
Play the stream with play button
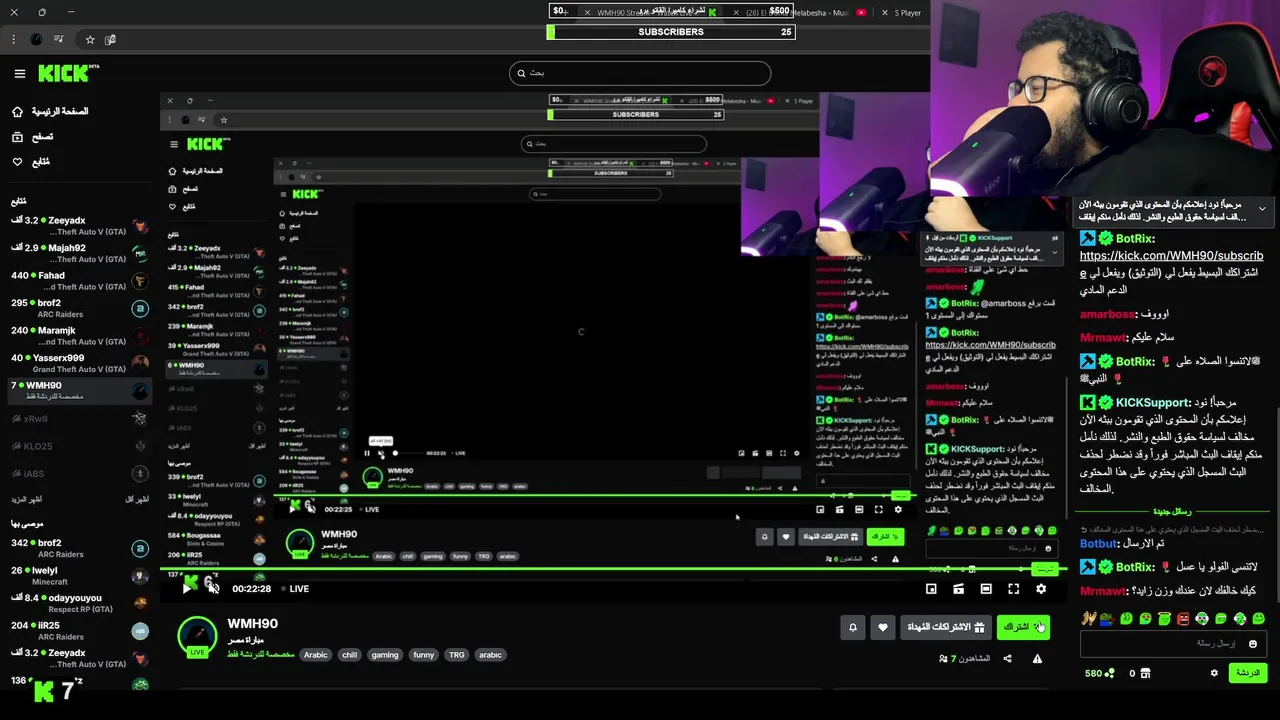(186, 589)
